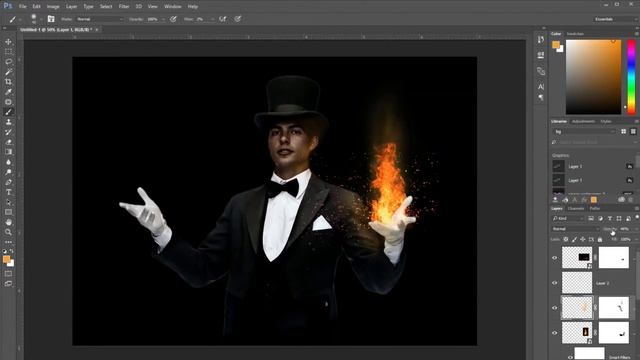Open the Essentials workspace dropdown

coord(615,19)
